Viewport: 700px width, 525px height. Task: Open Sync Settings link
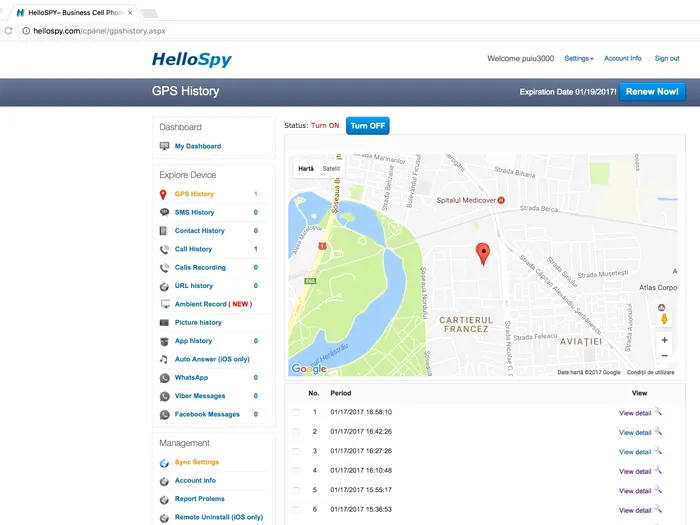pos(197,462)
